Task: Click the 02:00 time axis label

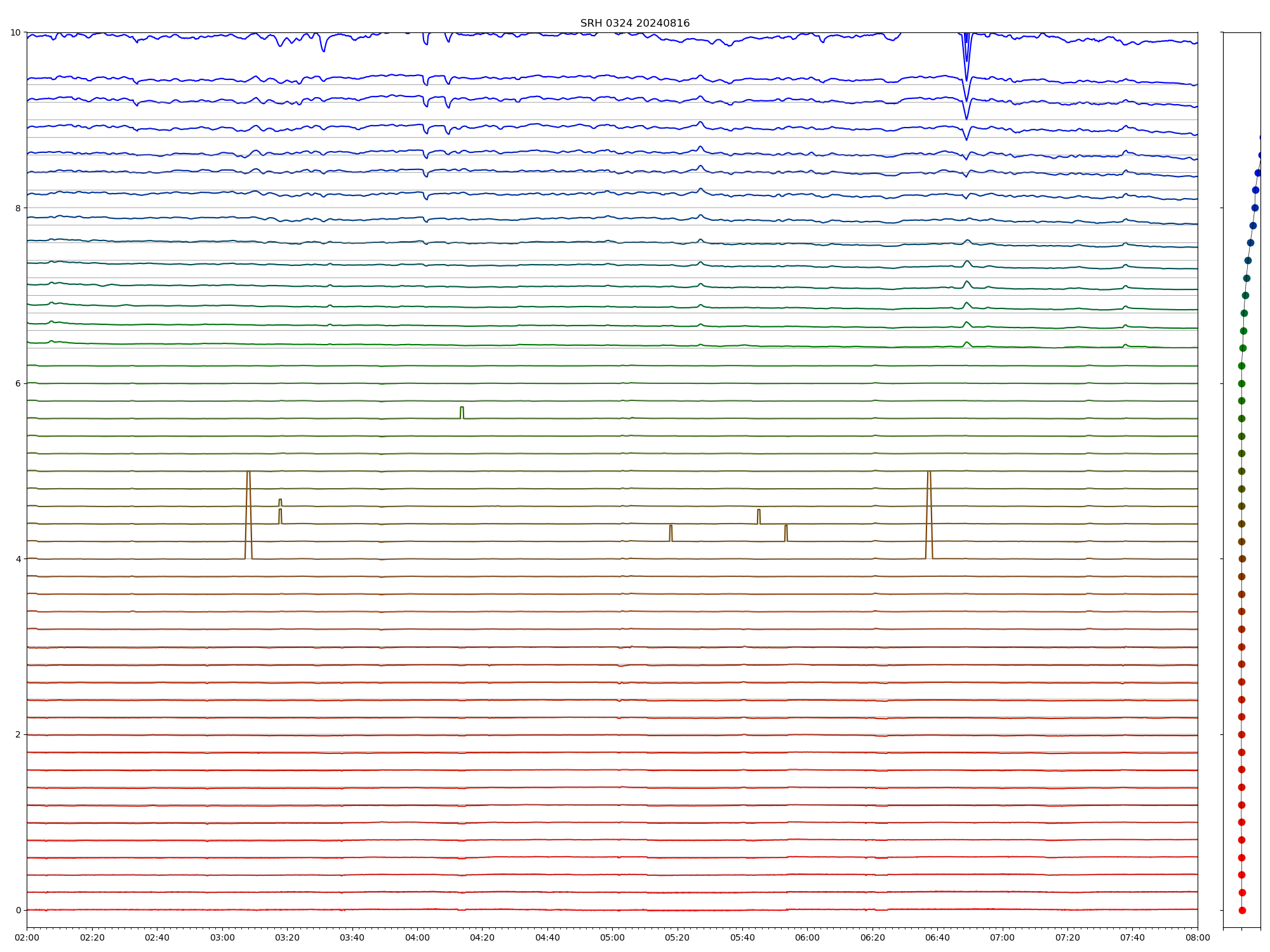Action: (27, 937)
